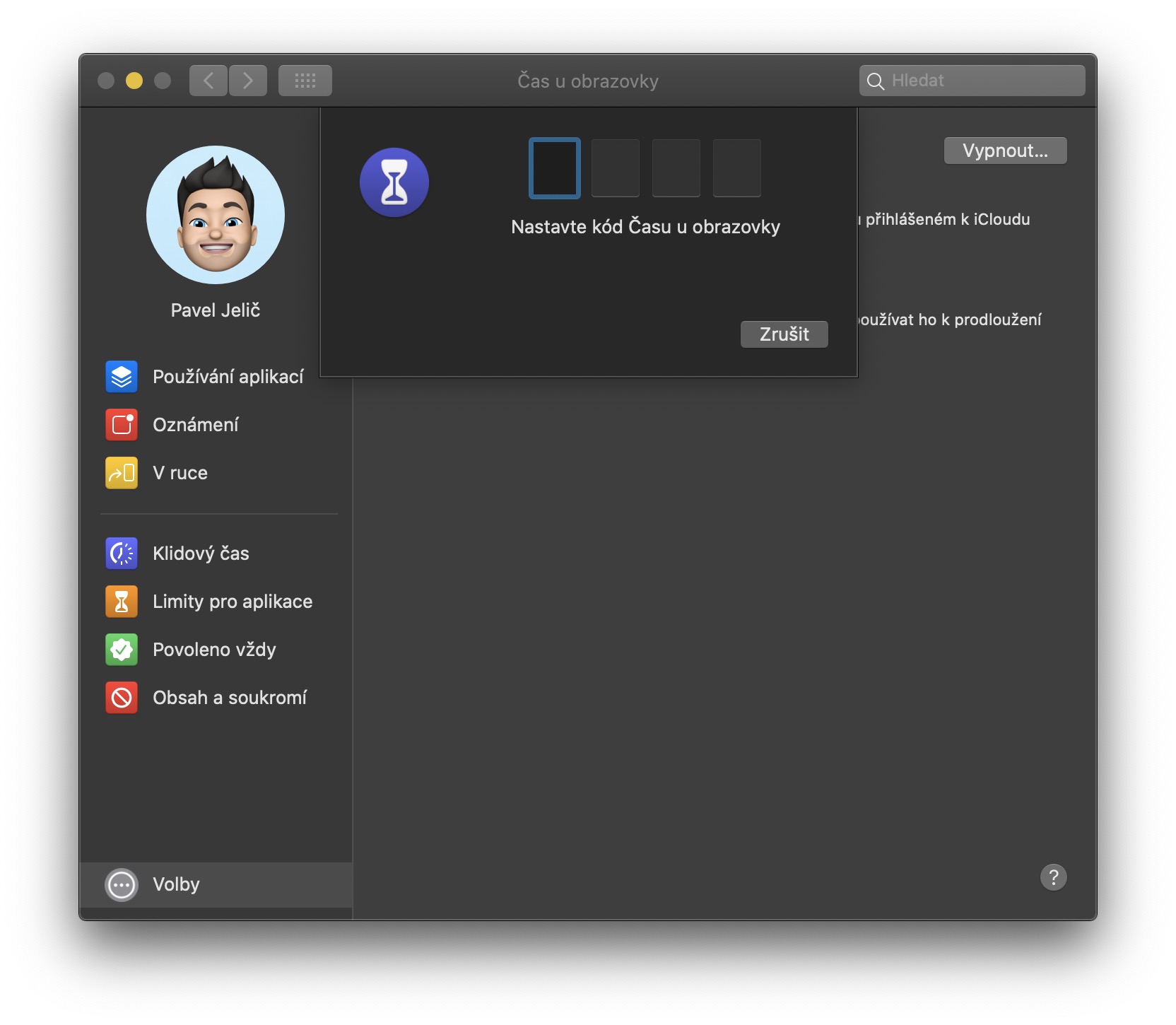Focus the first passcode digit box

coord(555,168)
